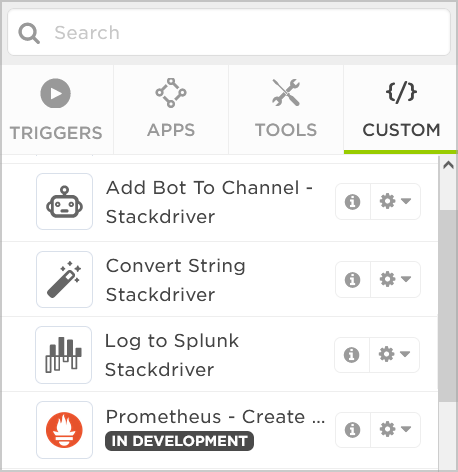Show info for Prometheus - Create action
This screenshot has width=458, height=472.
[x=353, y=430]
